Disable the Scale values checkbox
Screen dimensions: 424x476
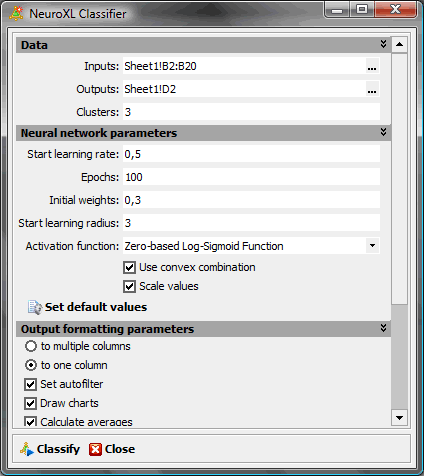129,286
